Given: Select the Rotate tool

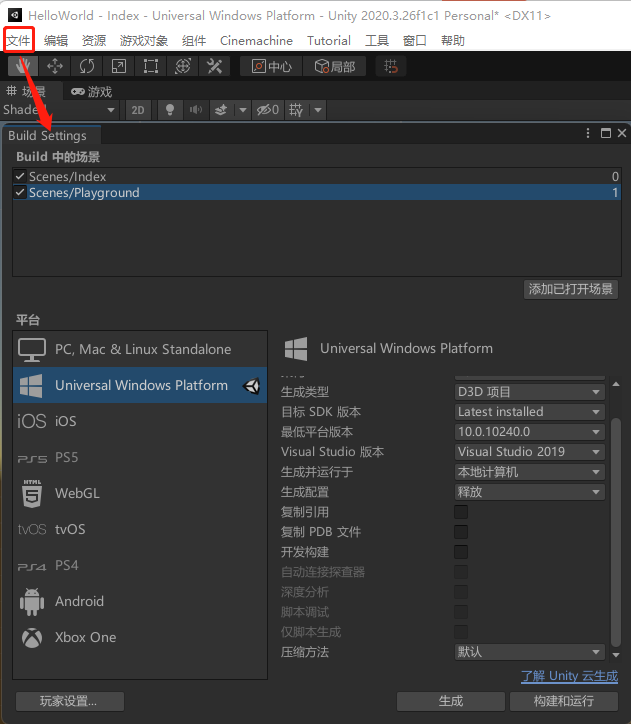Looking at the screenshot, I should [86, 66].
